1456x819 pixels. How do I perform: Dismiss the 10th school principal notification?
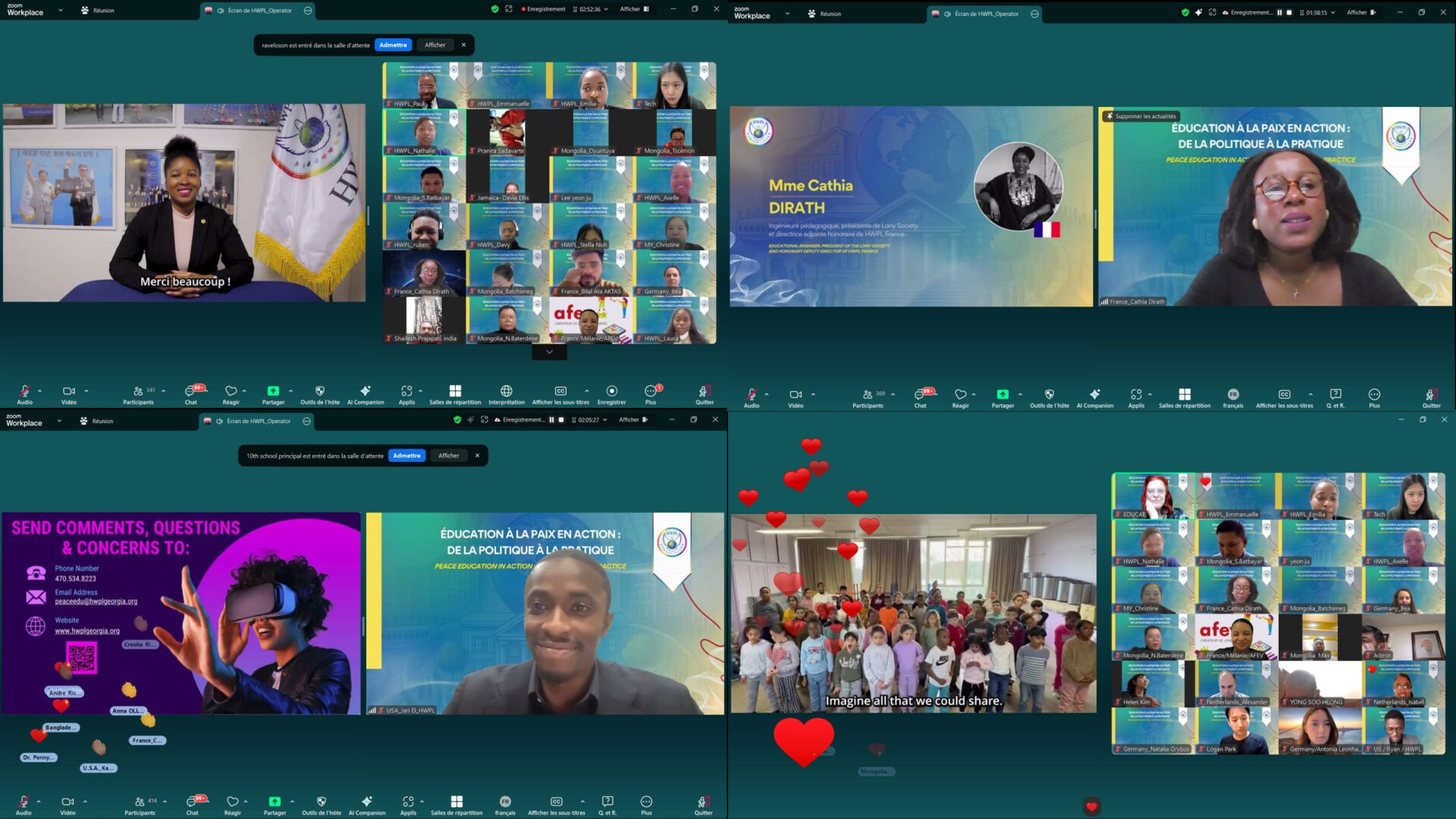tap(477, 456)
